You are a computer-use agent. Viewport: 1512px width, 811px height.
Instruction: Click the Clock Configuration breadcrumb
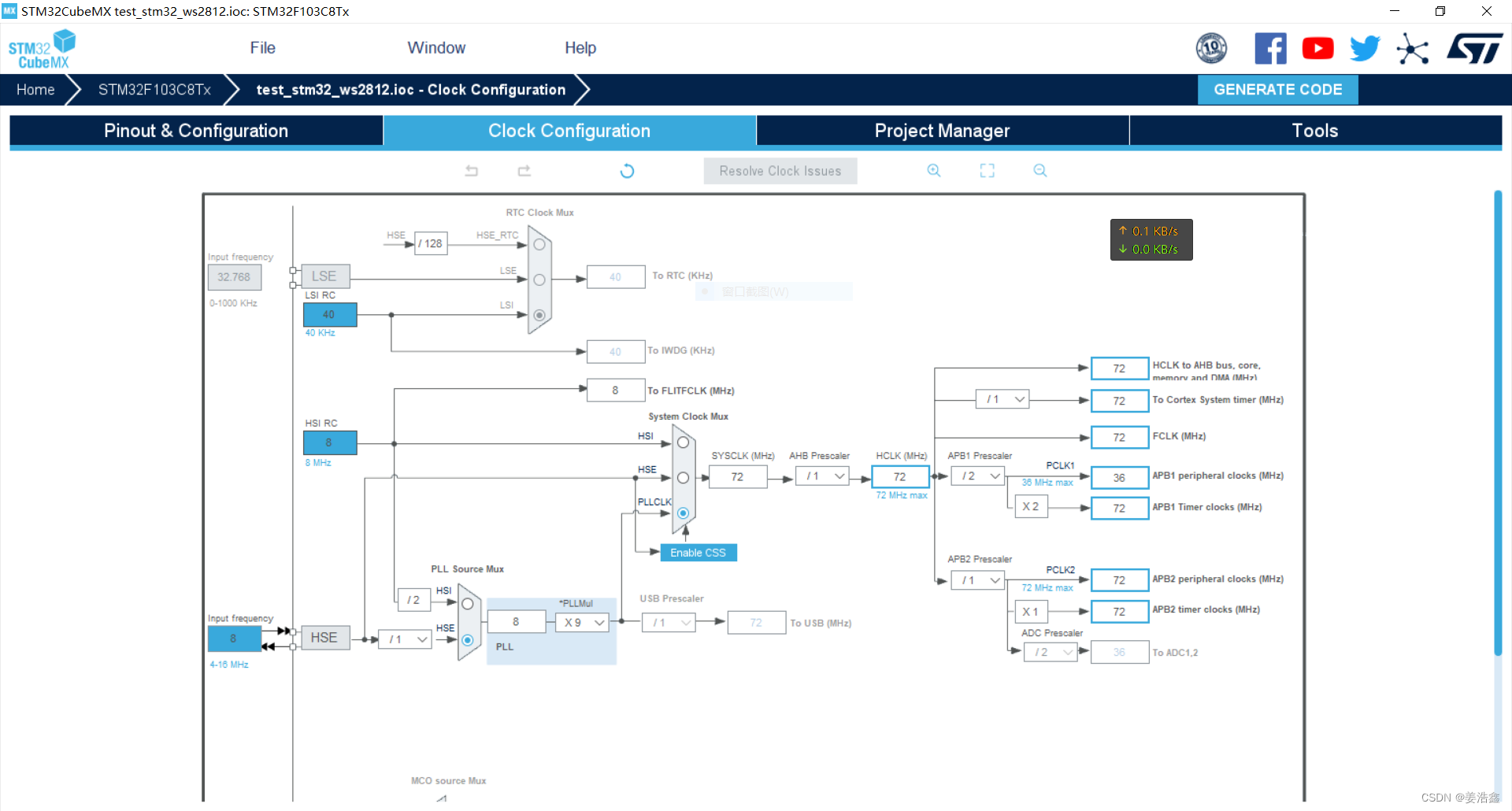(x=411, y=90)
